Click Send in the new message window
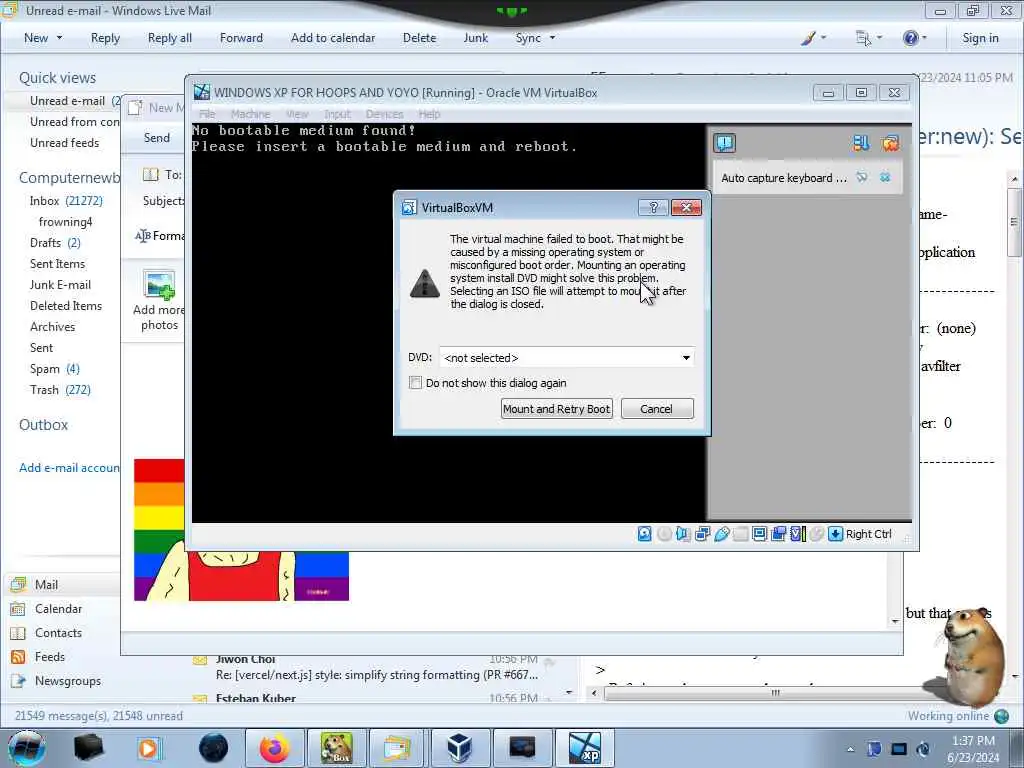Image resolution: width=1024 pixels, height=768 pixels. click(157, 138)
